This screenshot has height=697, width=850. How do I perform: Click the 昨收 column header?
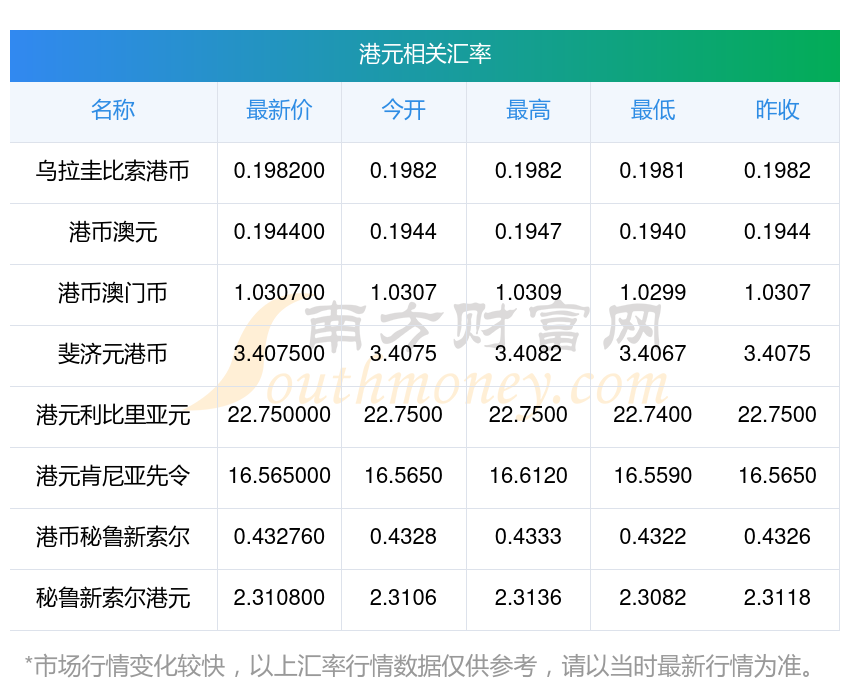point(777,111)
